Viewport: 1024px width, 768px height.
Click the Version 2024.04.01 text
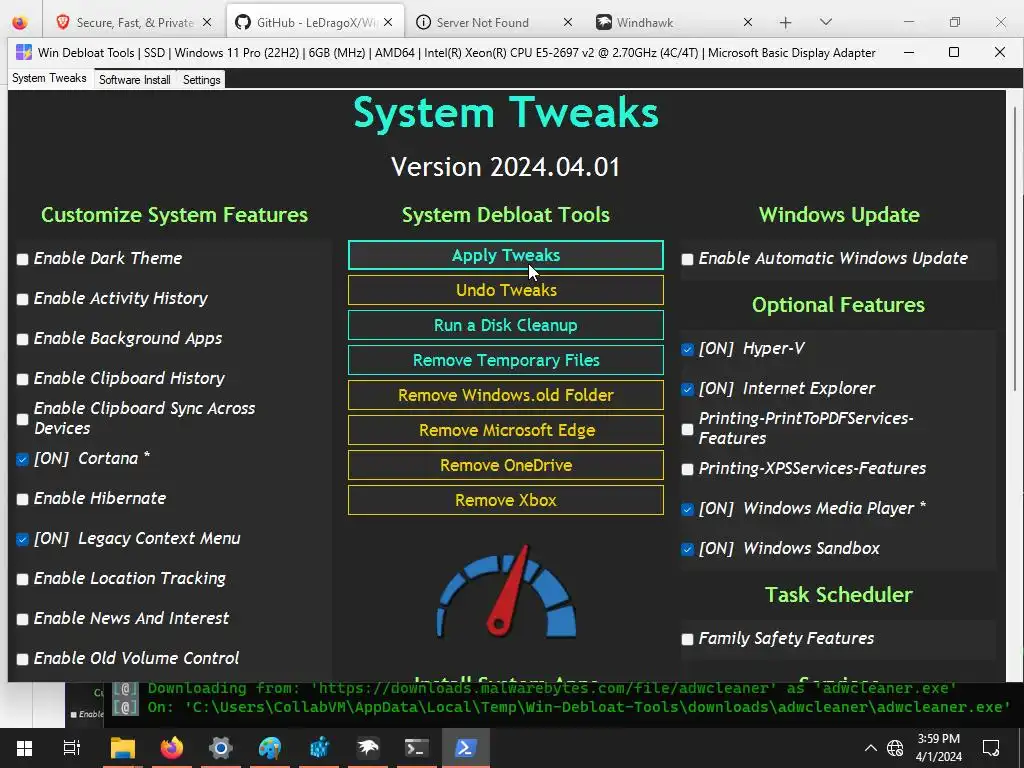[x=505, y=167]
